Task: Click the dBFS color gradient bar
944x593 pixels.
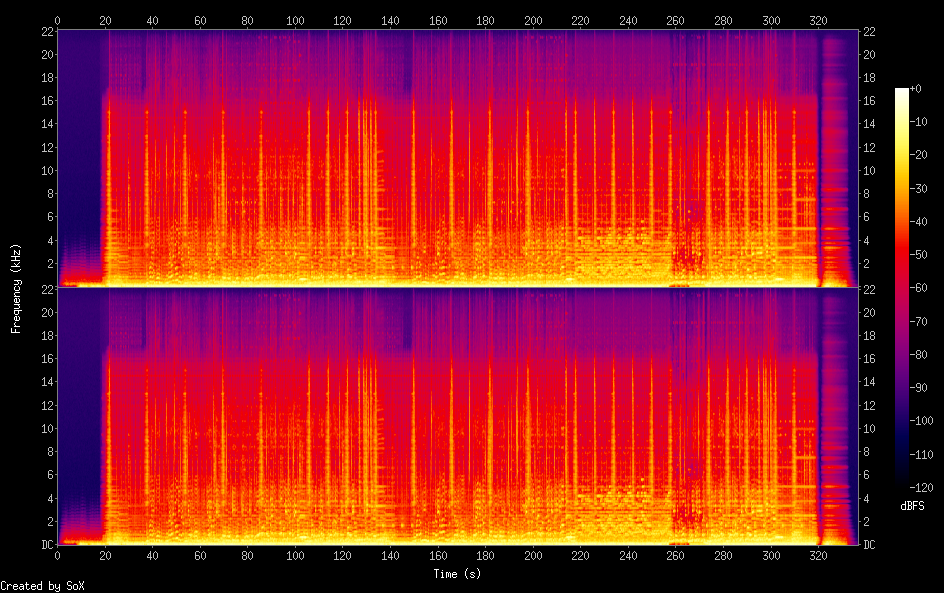Action: pos(902,288)
